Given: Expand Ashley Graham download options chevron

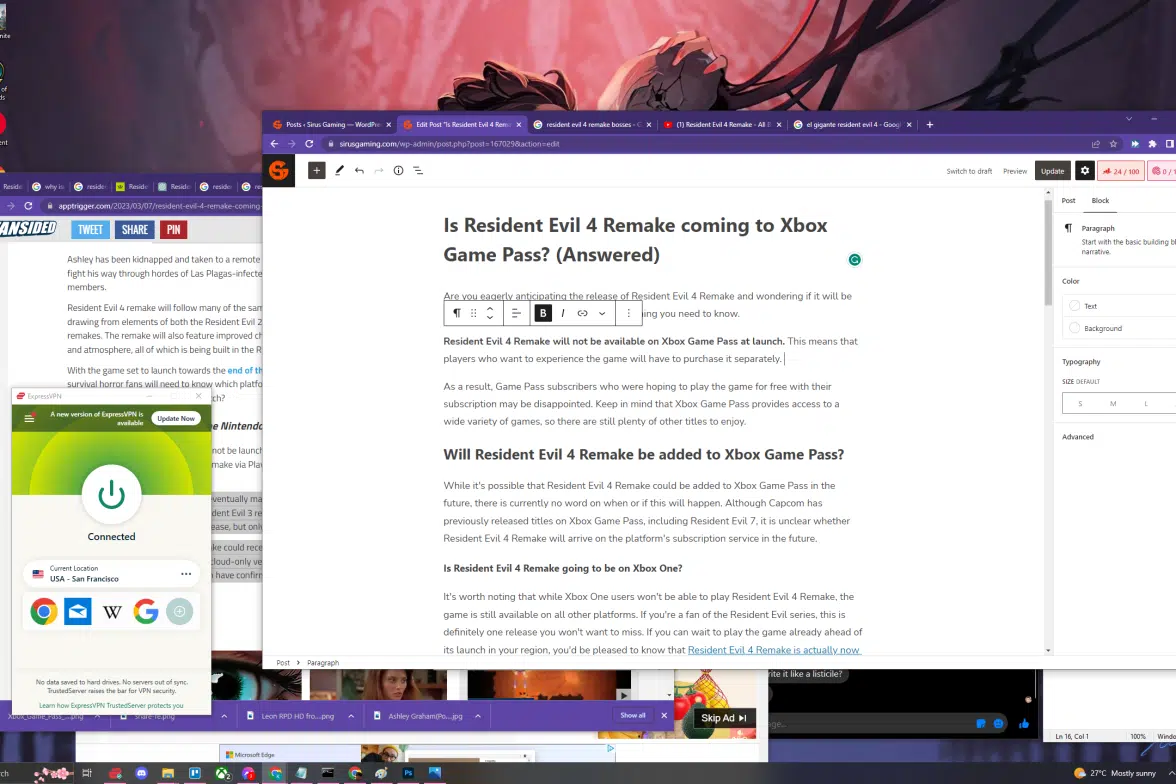Looking at the screenshot, I should pos(478,716).
